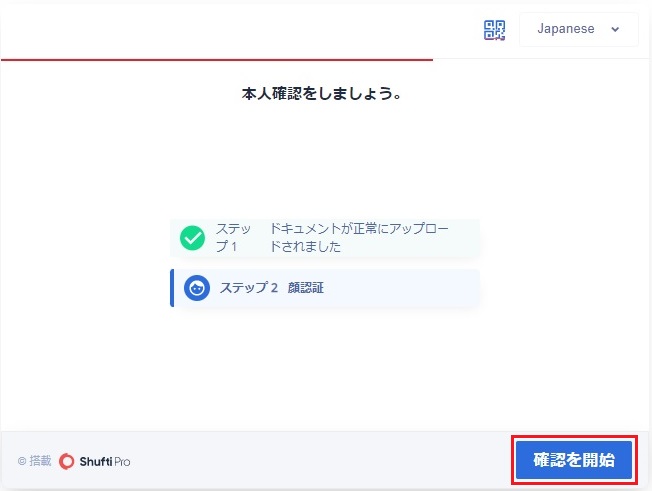Click the Shufti Pro logo

pyautogui.click(x=94, y=461)
